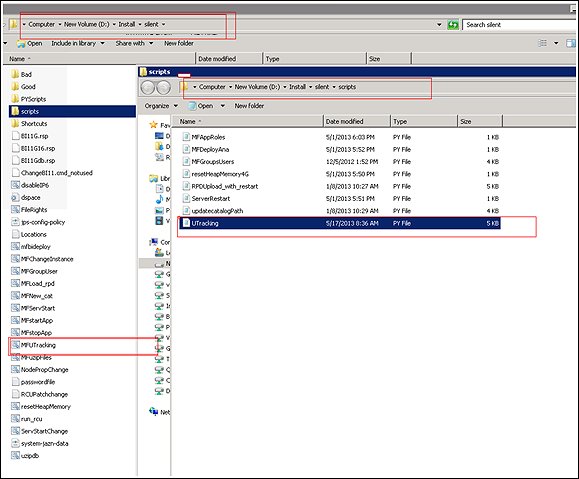The width and height of the screenshot is (579, 479).
Task: Select MFstartApp file
Action: point(32,321)
